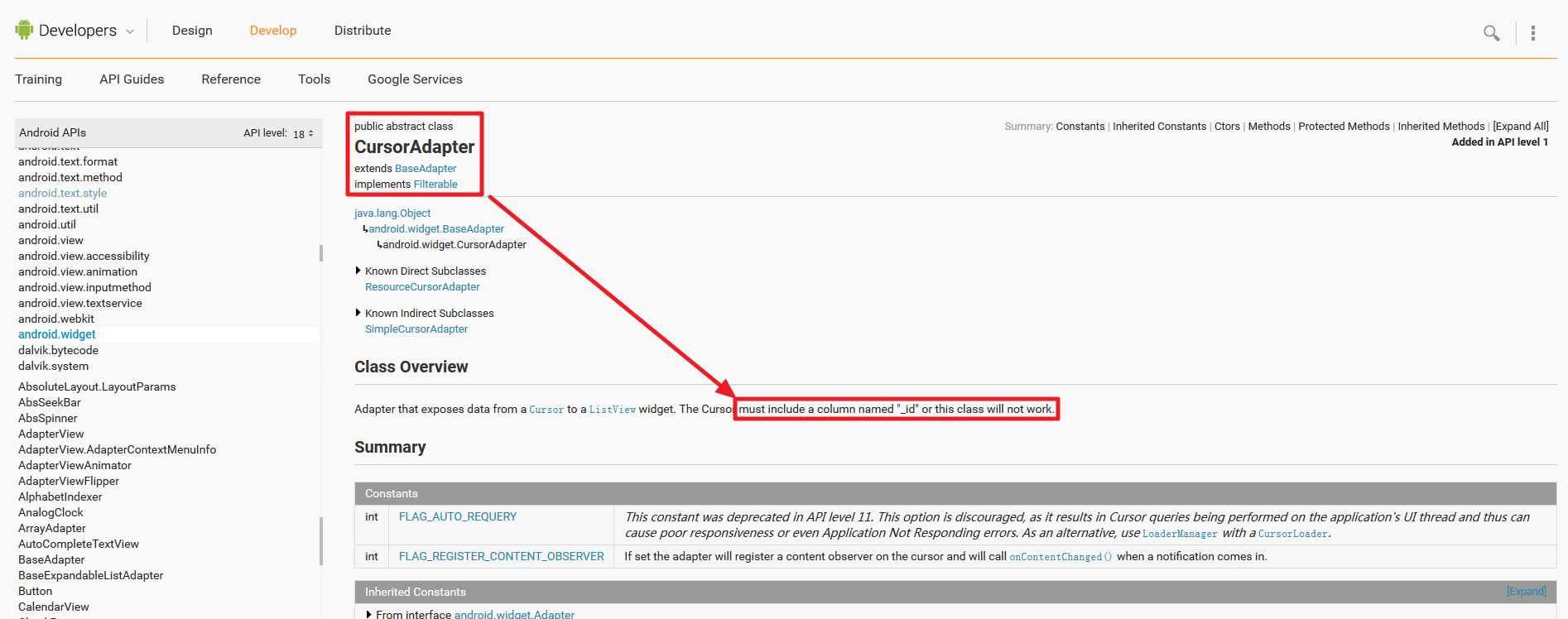Expand the Developers site dropdown chevron

pos(130,31)
